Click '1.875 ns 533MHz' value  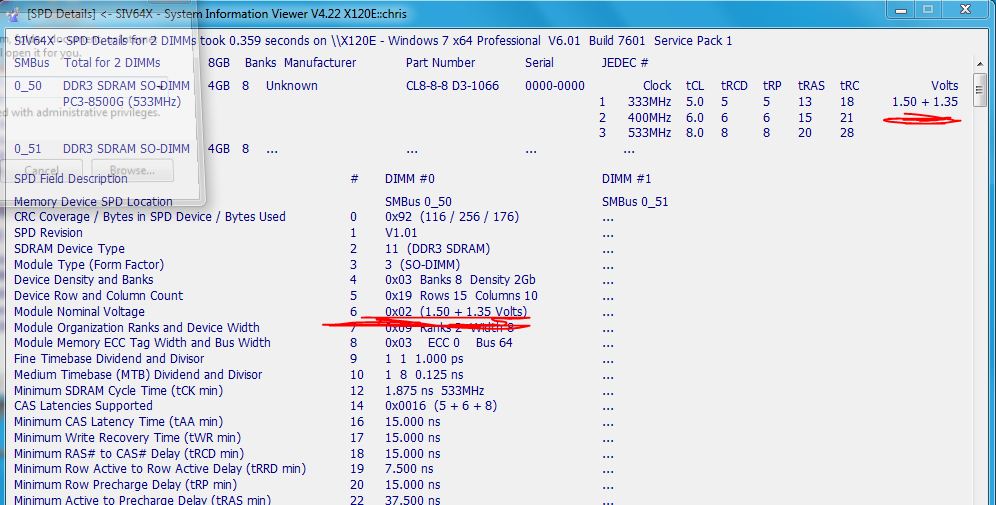pos(434,391)
